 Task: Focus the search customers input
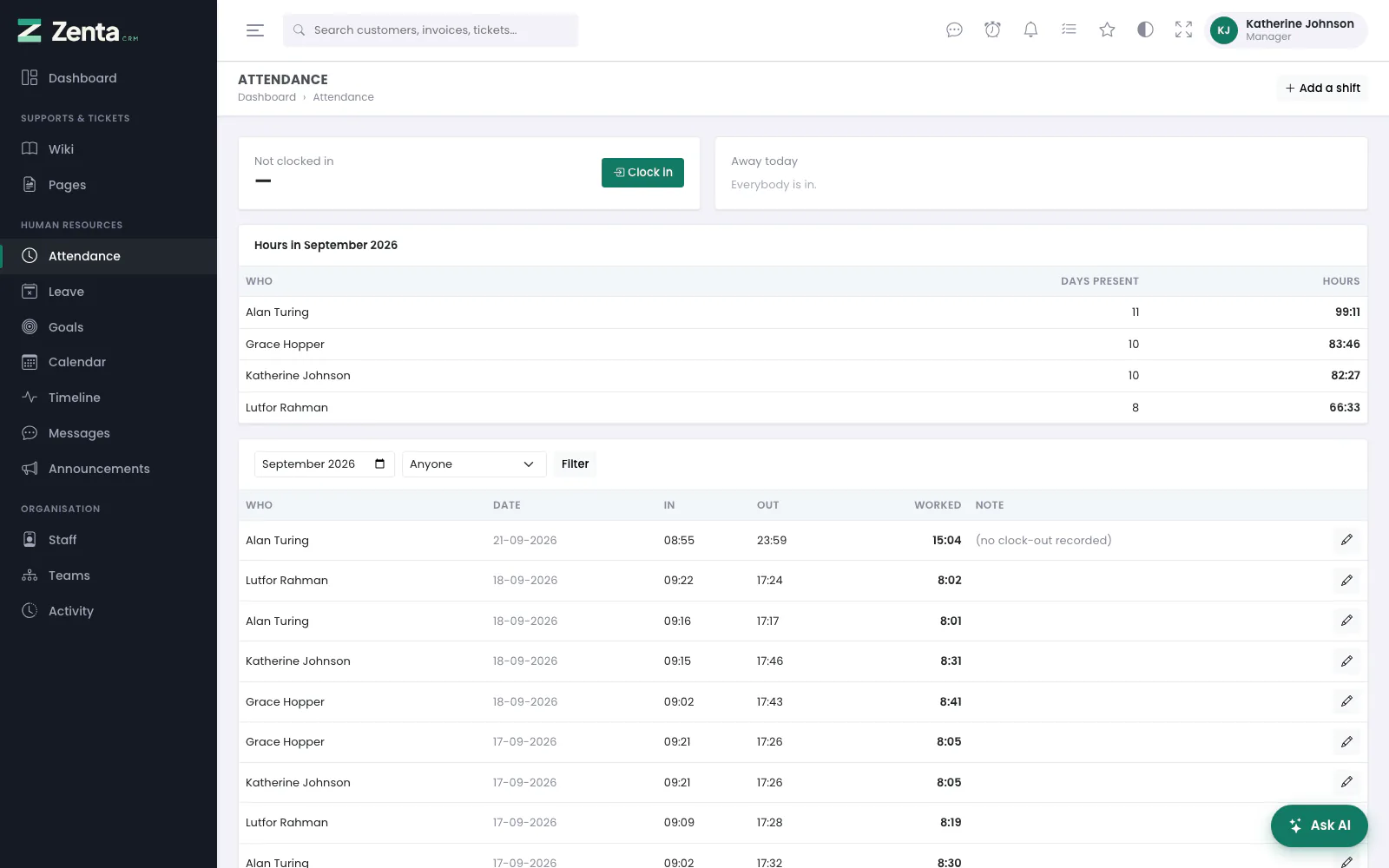431,30
